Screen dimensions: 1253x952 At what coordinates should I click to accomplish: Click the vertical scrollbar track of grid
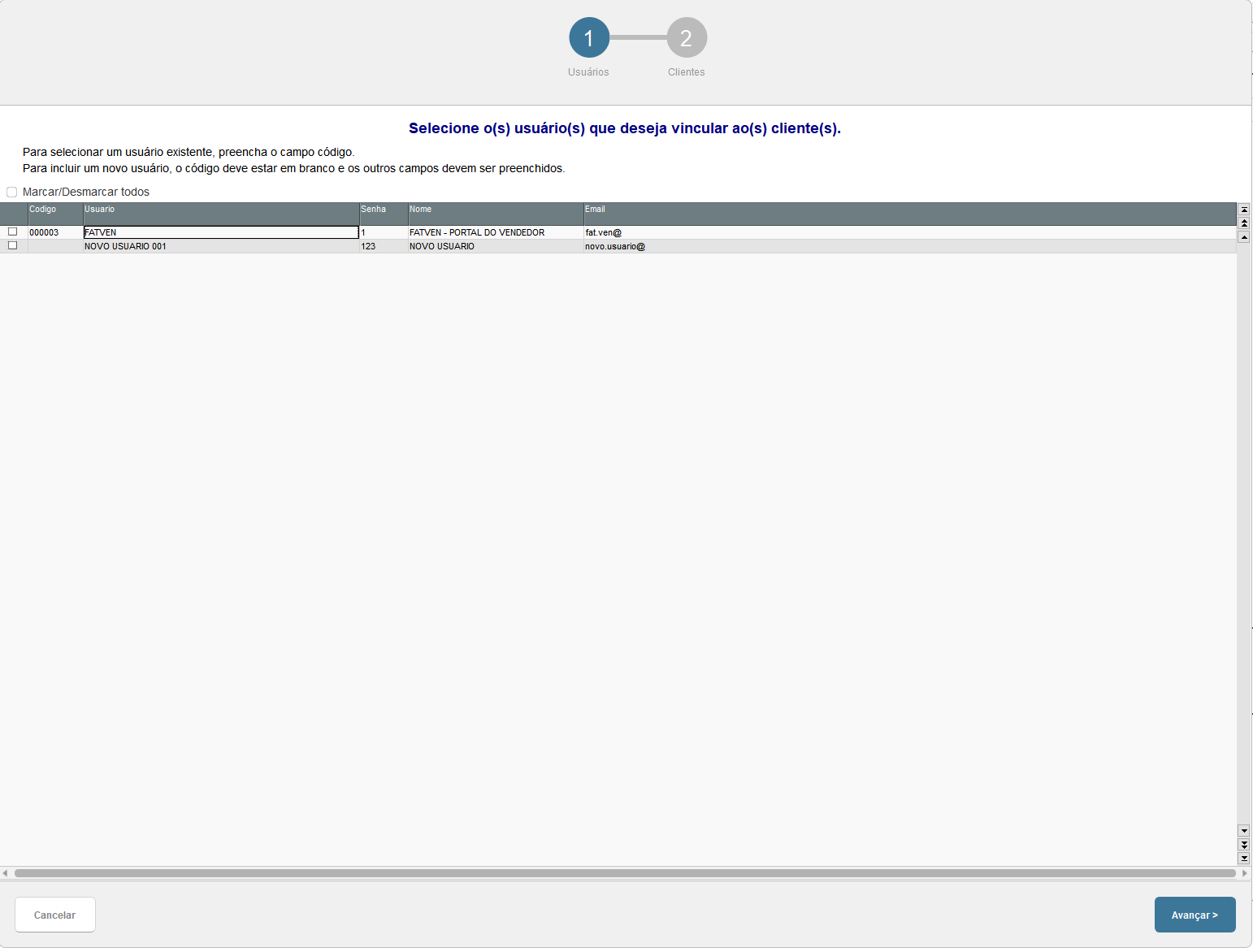click(1243, 534)
